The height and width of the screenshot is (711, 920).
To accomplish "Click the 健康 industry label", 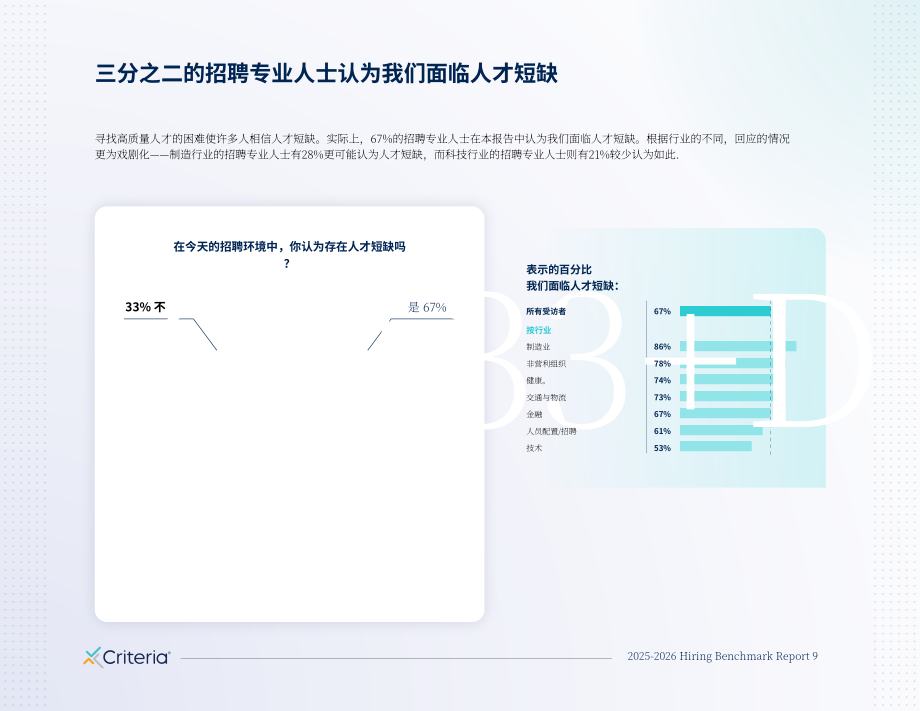I will [536, 380].
